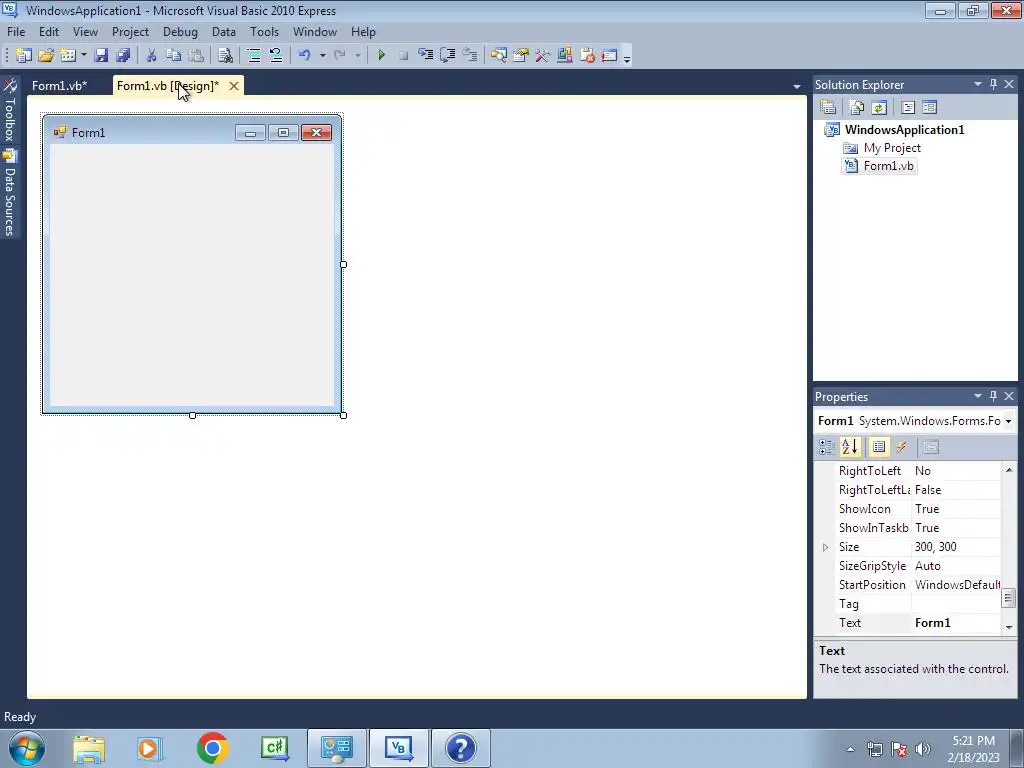Open the active files list dropdown arrow

[x=797, y=86]
